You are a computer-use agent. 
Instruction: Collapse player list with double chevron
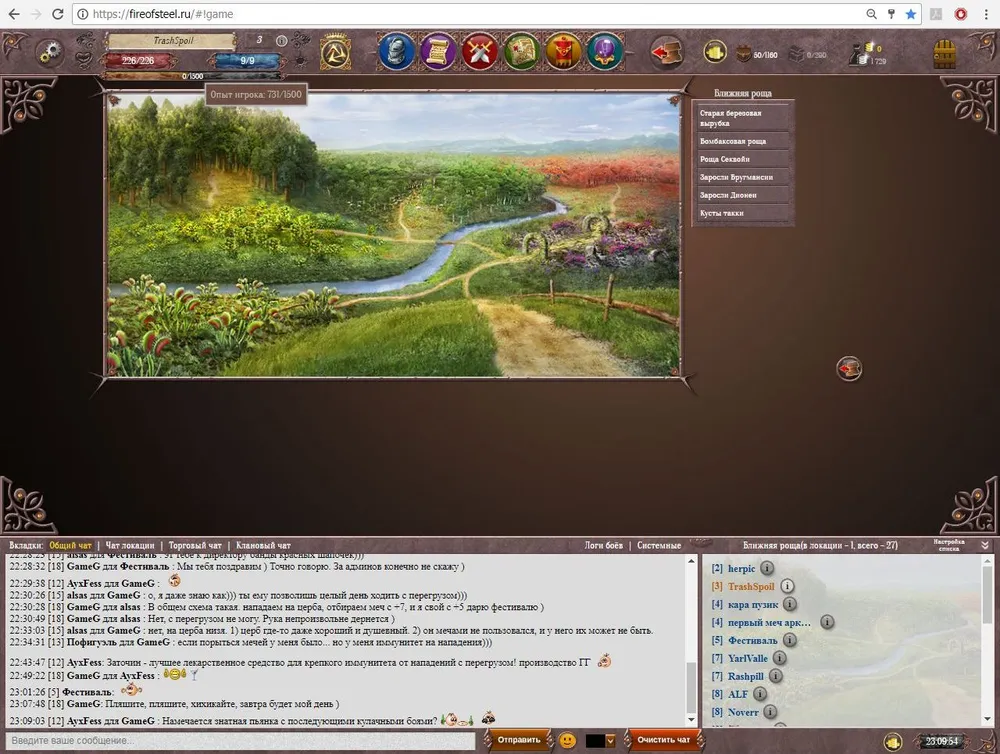[x=985, y=545]
